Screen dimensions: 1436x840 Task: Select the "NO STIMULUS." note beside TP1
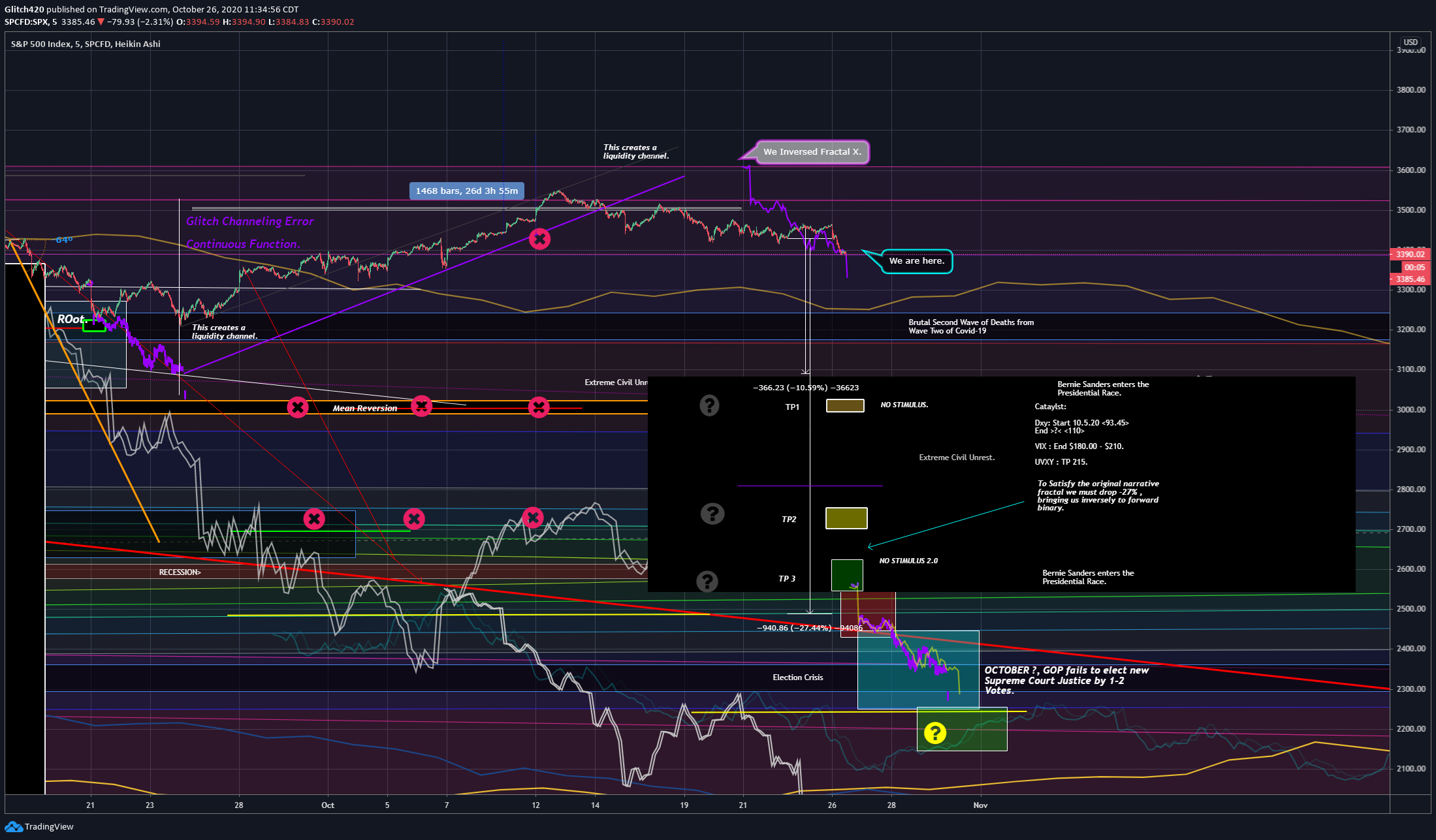pyautogui.click(x=904, y=405)
